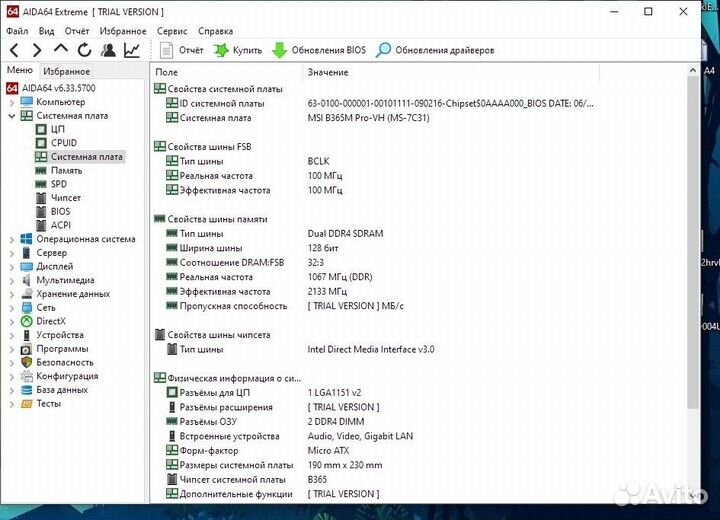The height and width of the screenshot is (520, 720).
Task: Select the 1 LGA1151 v2 socket value
Action: pos(334,393)
